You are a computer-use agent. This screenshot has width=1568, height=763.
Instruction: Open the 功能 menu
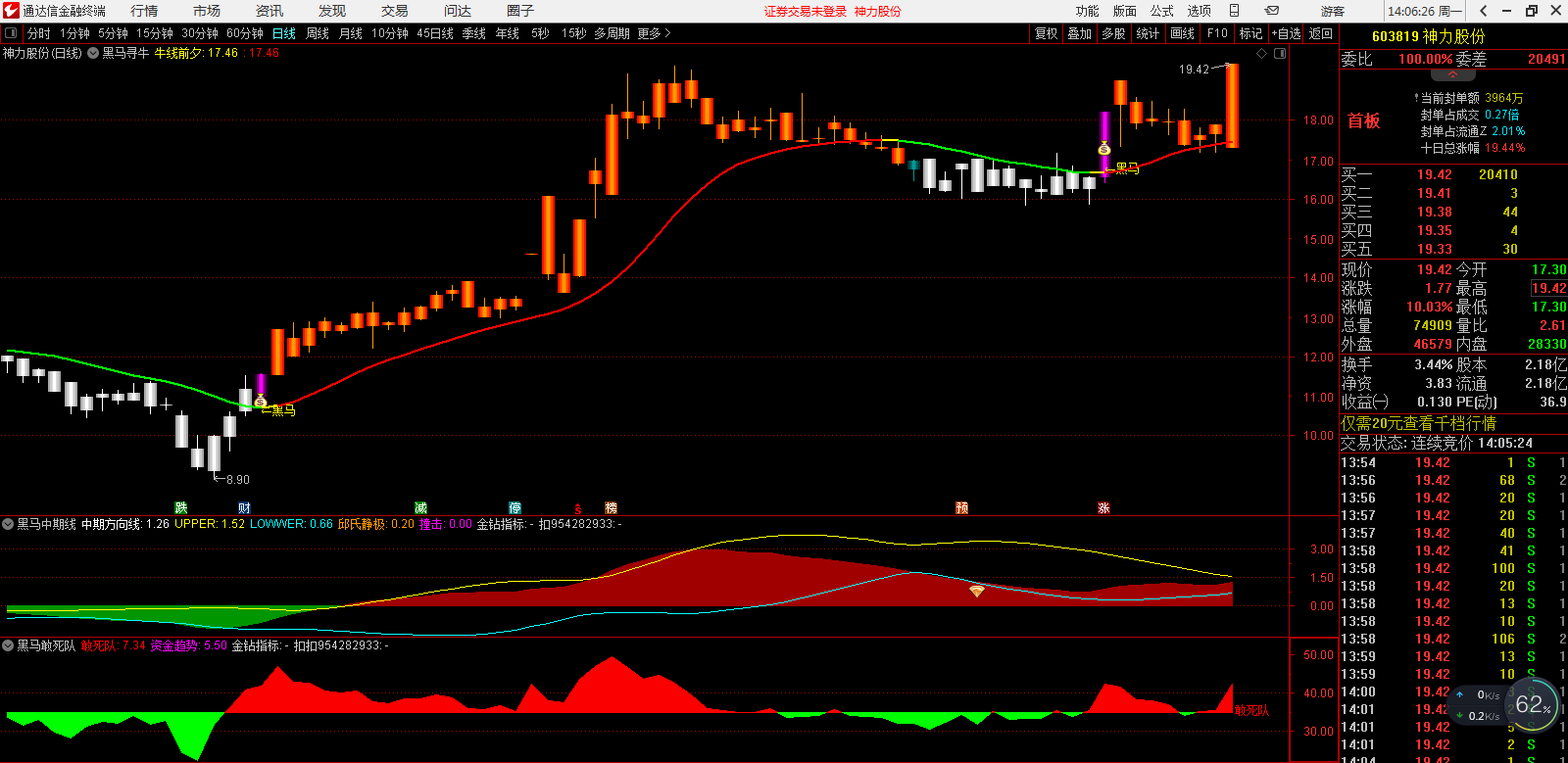(1088, 11)
